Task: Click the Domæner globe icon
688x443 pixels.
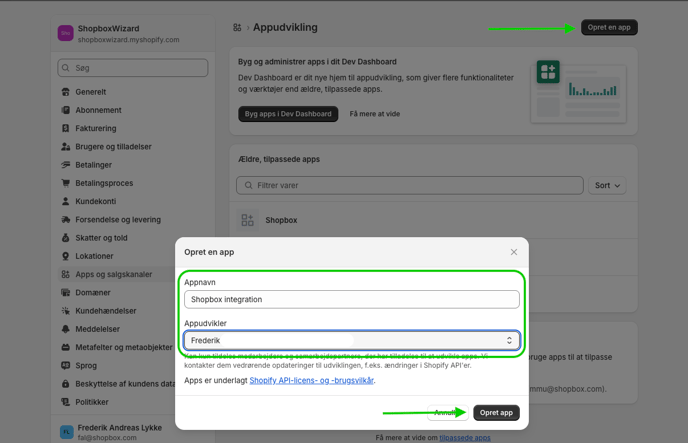Action: [x=66, y=293]
